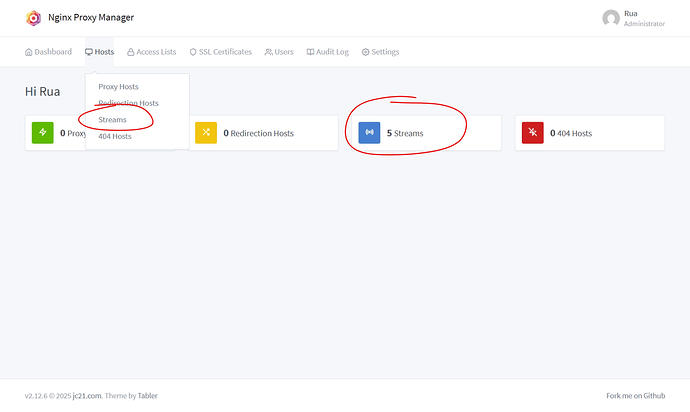This screenshot has height=412, width=690.
Task: Click the Nginx Proxy Manager logo icon
Action: [x=34, y=18]
